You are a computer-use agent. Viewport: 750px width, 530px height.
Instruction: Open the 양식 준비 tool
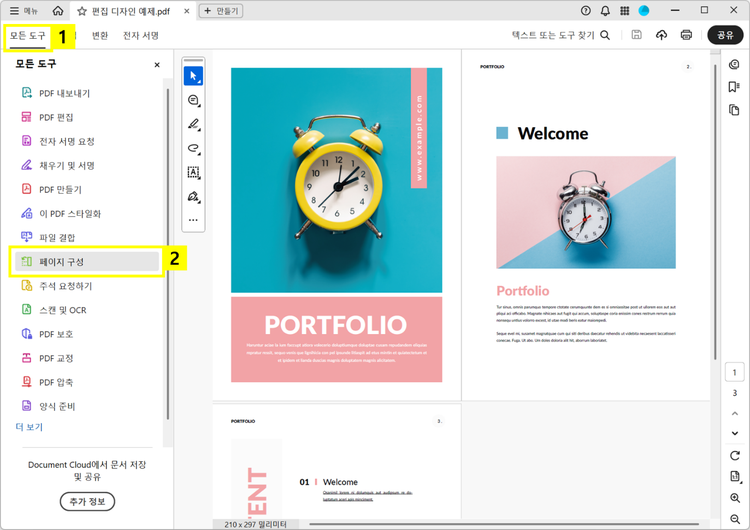(x=86, y=406)
